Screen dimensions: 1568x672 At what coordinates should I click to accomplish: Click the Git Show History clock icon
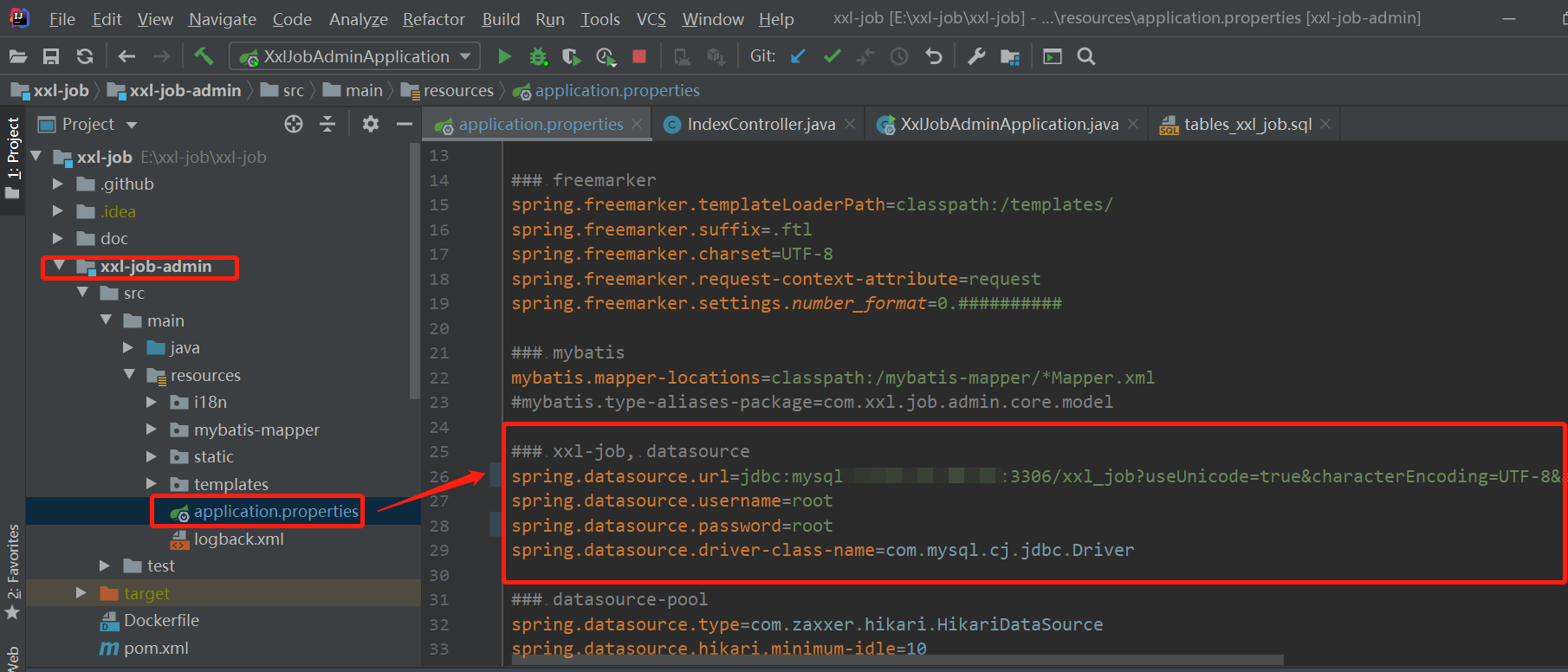(x=899, y=56)
